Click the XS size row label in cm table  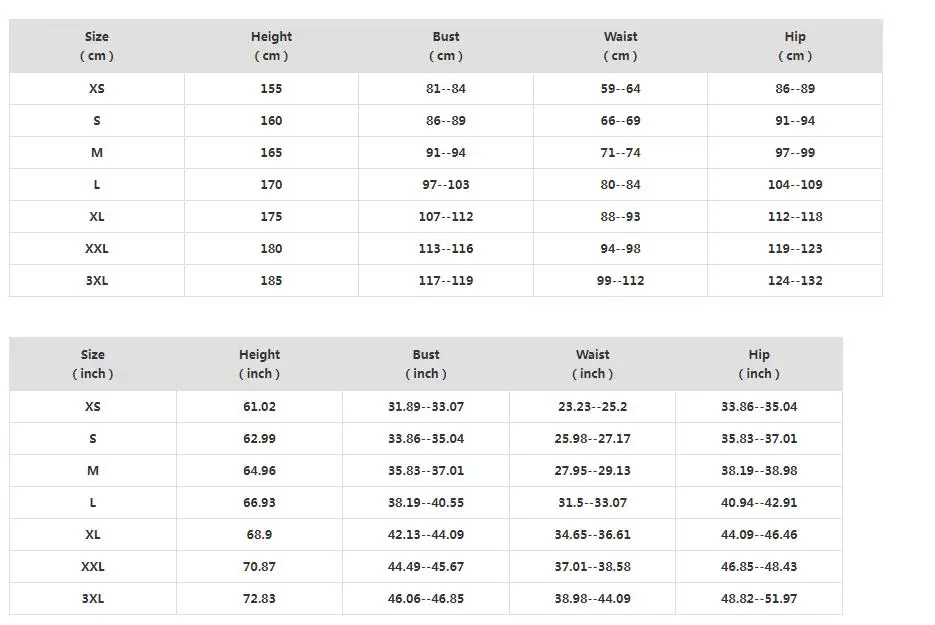[x=97, y=89]
